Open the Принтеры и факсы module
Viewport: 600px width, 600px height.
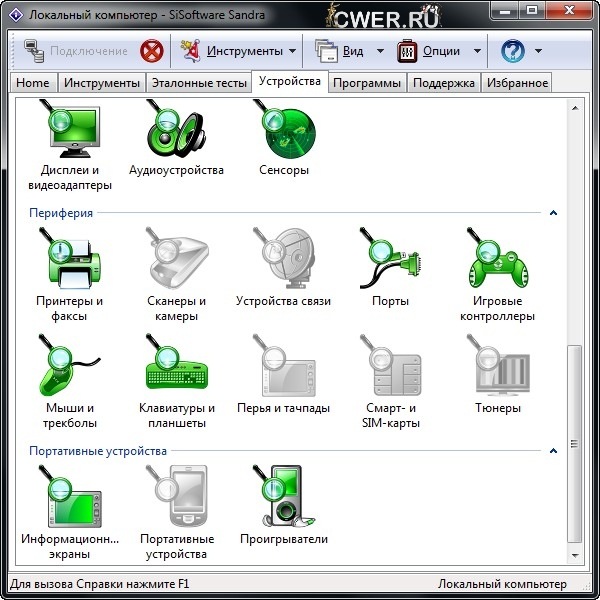point(69,259)
